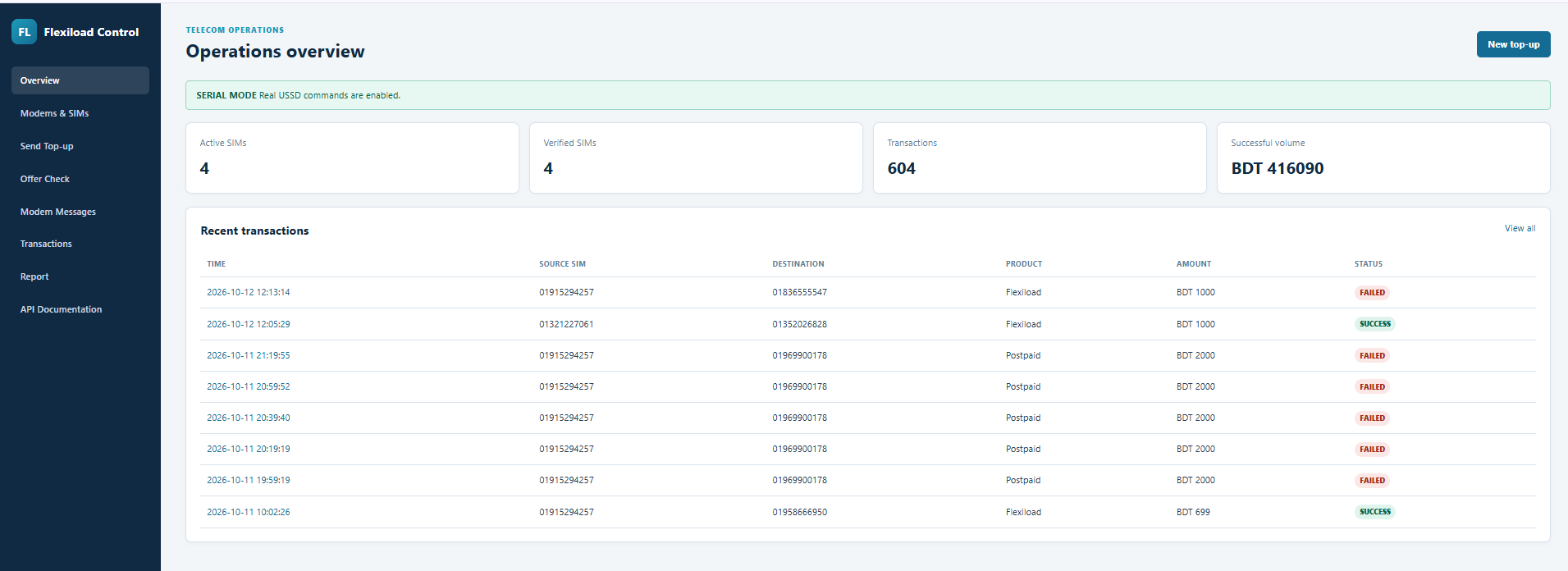Click BDT 1000 in 12:13:14 row
Viewport: 1568px width, 571px height.
coord(1195,292)
